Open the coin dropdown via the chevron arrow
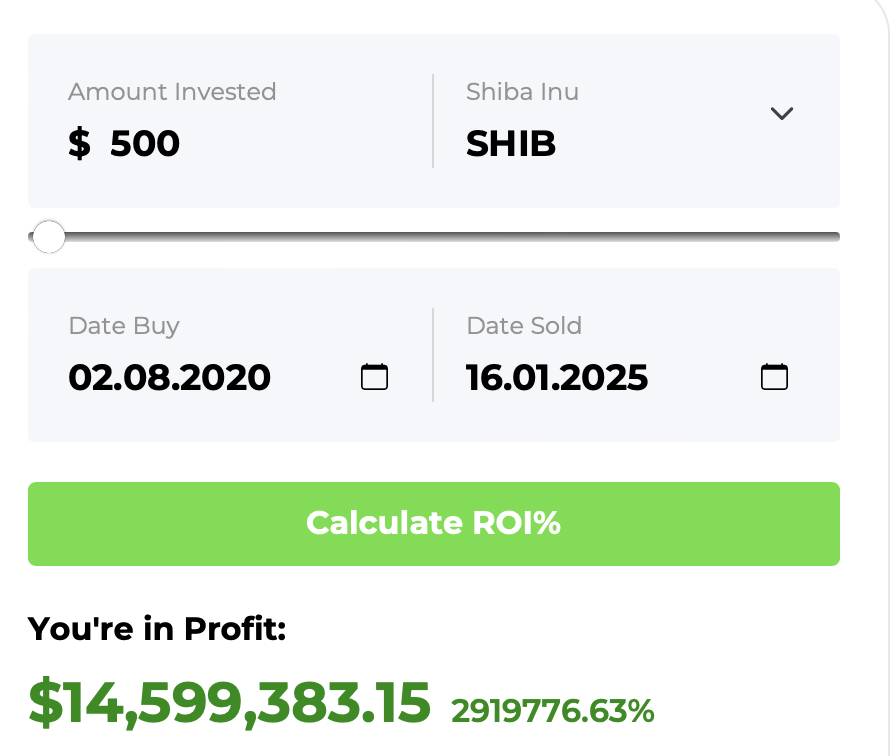 781,114
